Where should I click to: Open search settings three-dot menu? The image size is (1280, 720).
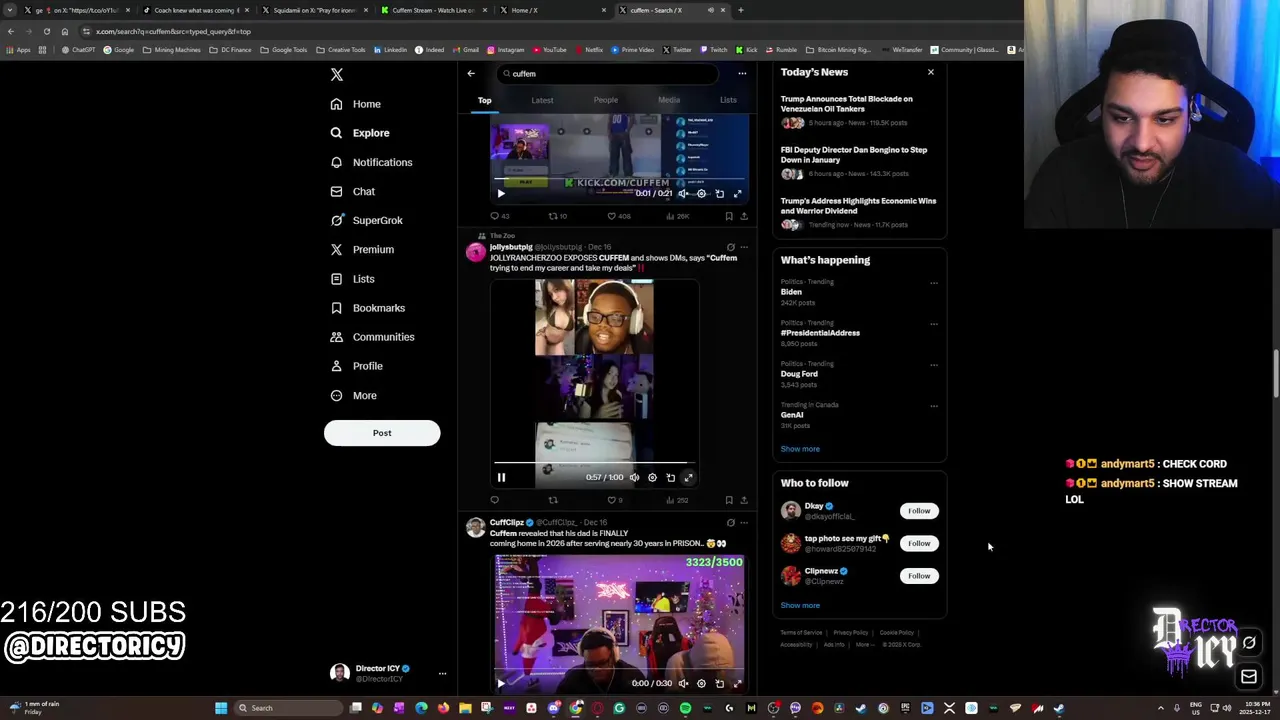coord(742,73)
